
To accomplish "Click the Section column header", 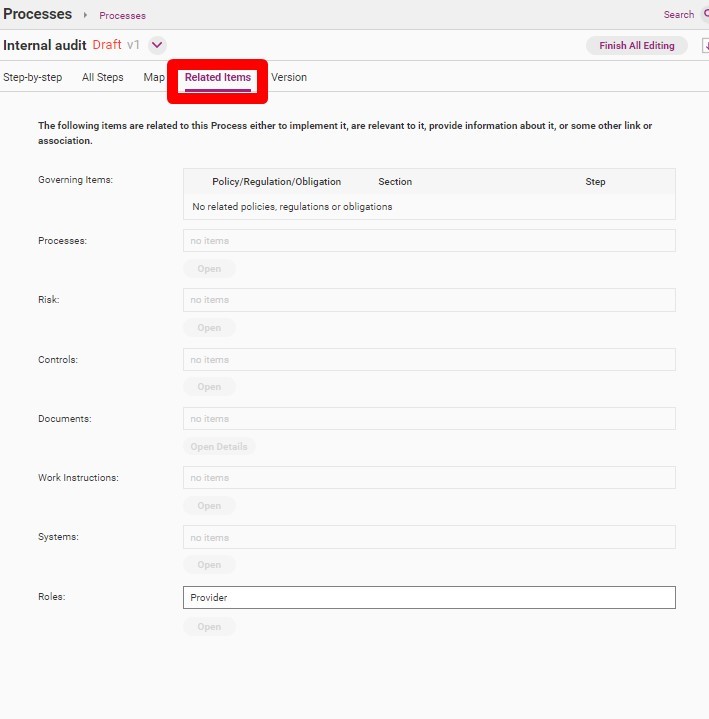I will pos(395,182).
